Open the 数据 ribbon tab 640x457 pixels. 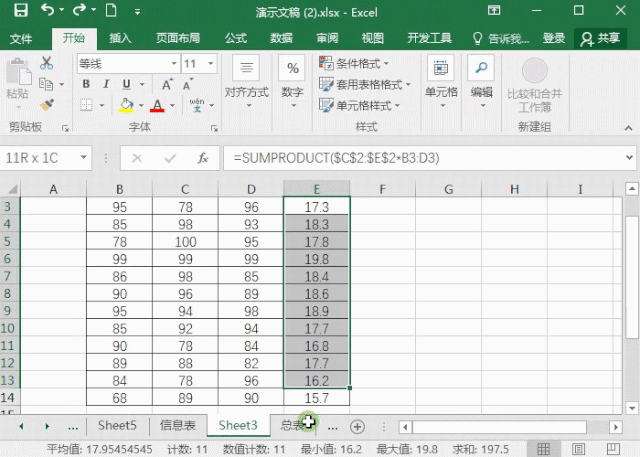[281, 38]
